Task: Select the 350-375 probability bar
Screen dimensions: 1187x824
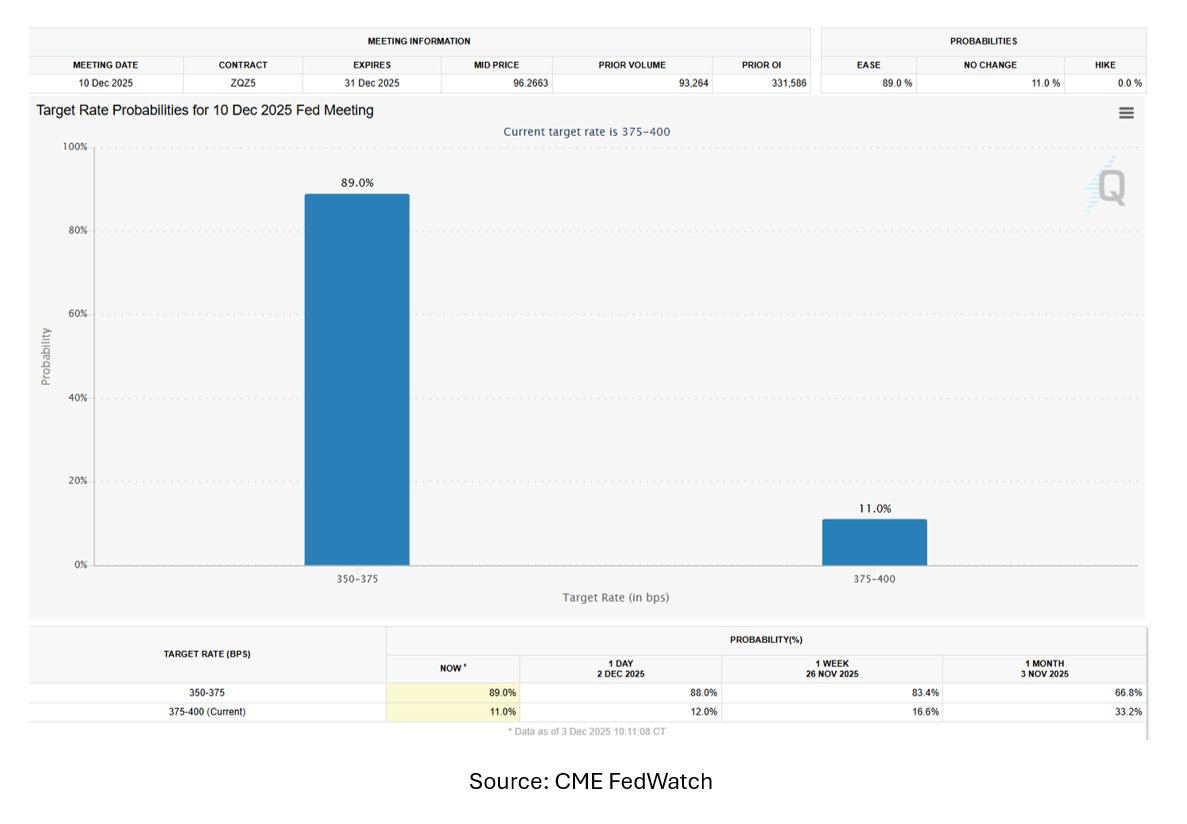Action: click(357, 379)
